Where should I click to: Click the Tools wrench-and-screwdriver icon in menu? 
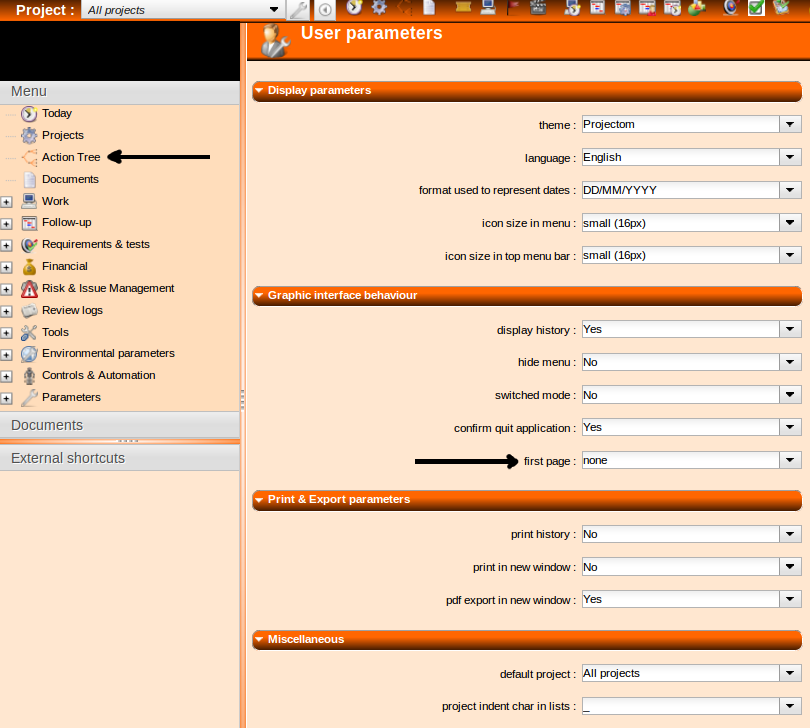29,333
